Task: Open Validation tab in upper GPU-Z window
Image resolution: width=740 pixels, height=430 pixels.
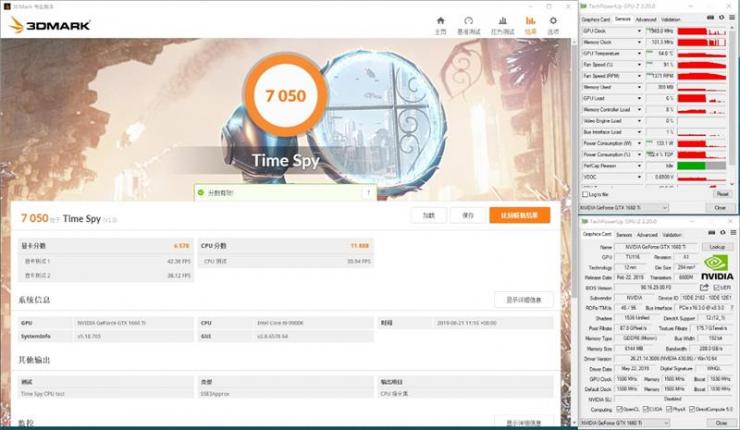Action: pos(670,19)
